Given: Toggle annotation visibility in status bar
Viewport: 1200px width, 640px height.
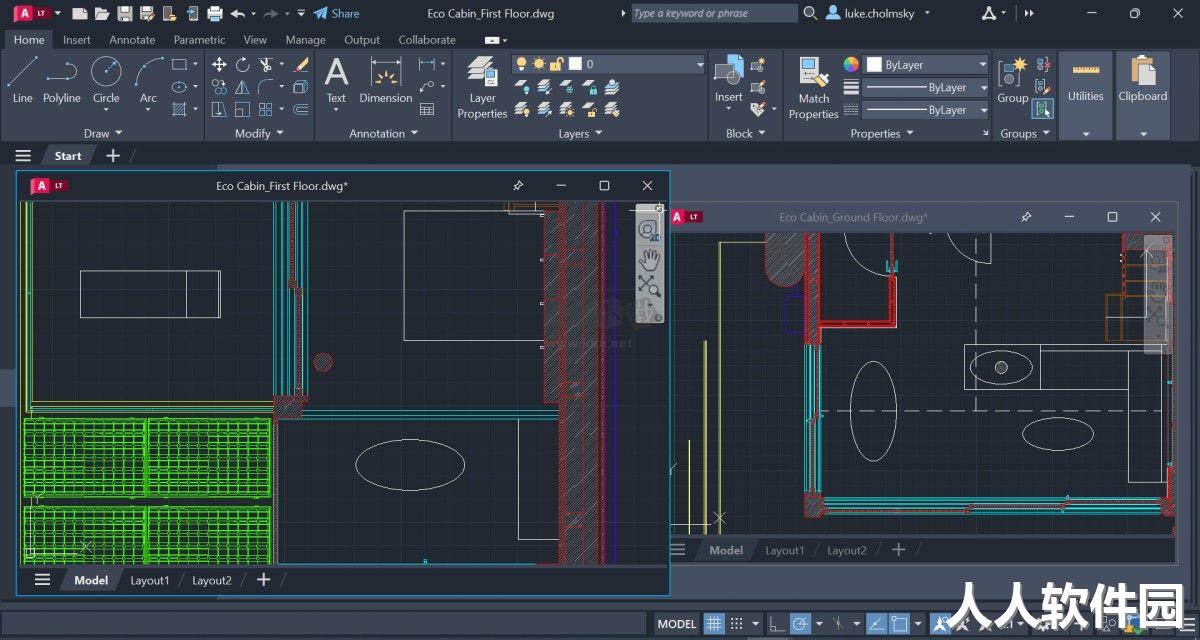Looking at the screenshot, I should coord(941,624).
